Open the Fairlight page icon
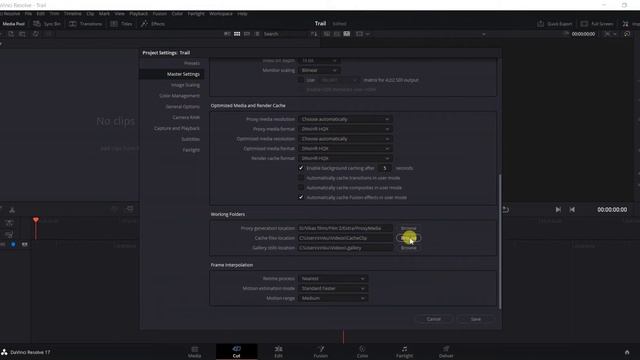Screen dimensions: 640x360 point(404,352)
